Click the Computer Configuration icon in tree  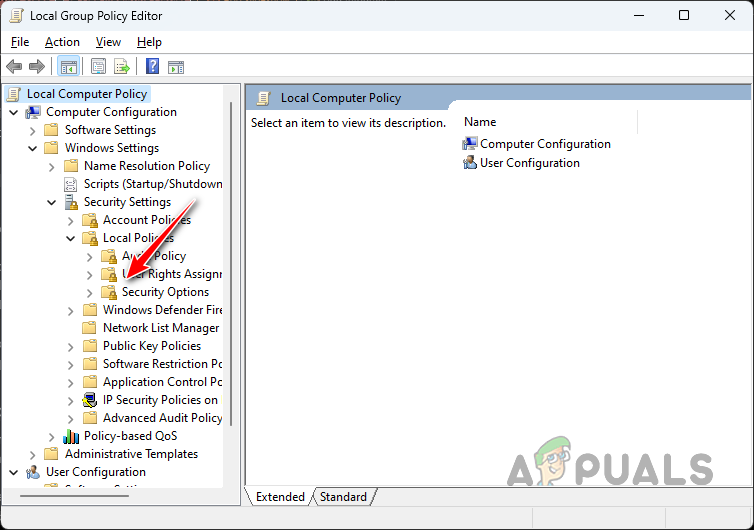point(33,112)
